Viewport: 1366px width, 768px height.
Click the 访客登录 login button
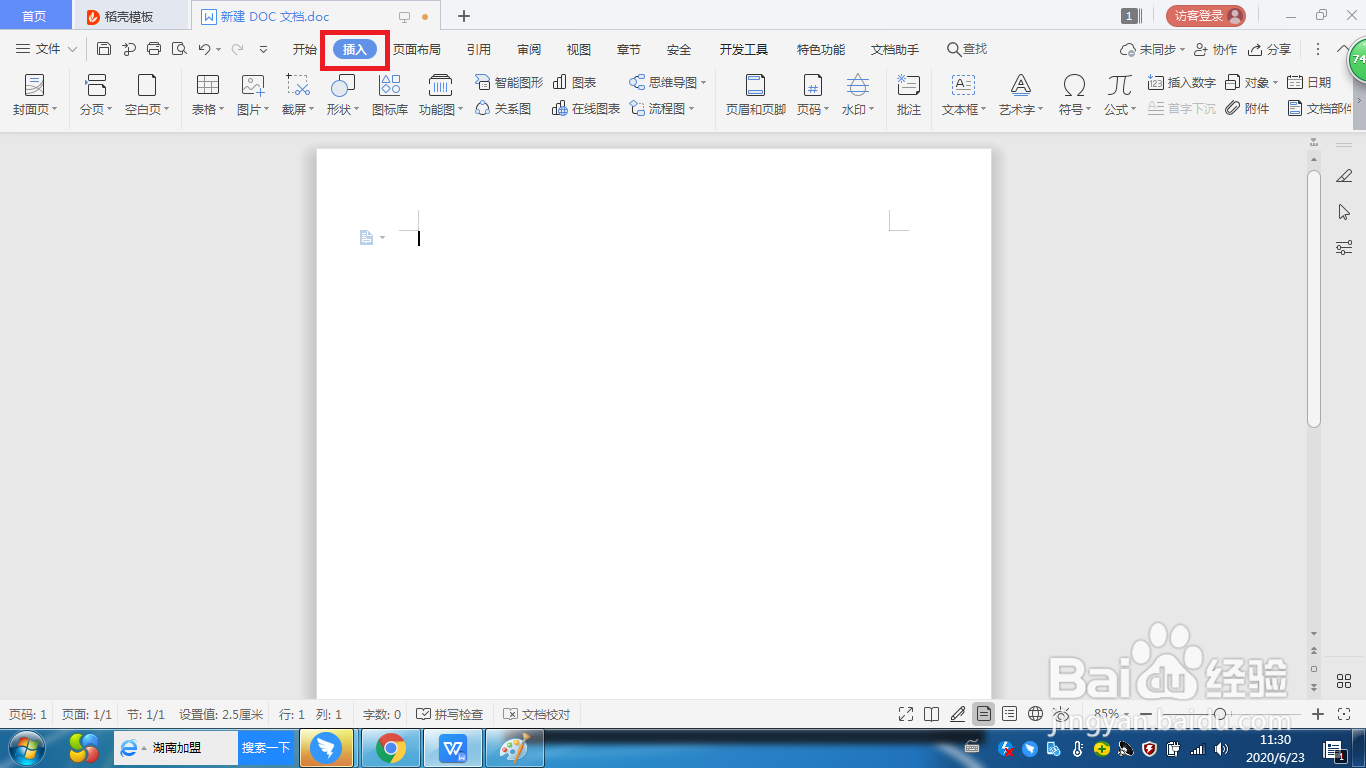click(1206, 16)
